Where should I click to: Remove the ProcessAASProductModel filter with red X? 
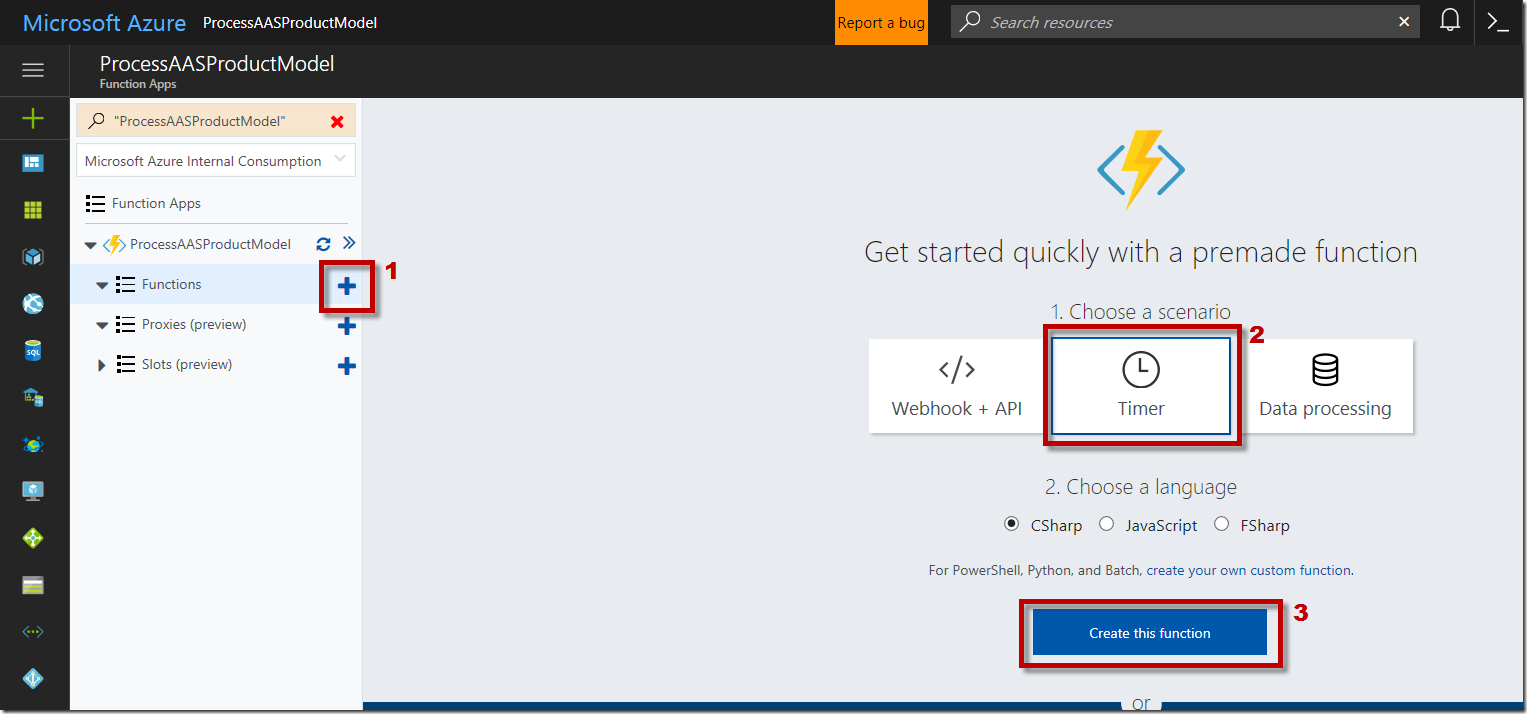coord(337,121)
